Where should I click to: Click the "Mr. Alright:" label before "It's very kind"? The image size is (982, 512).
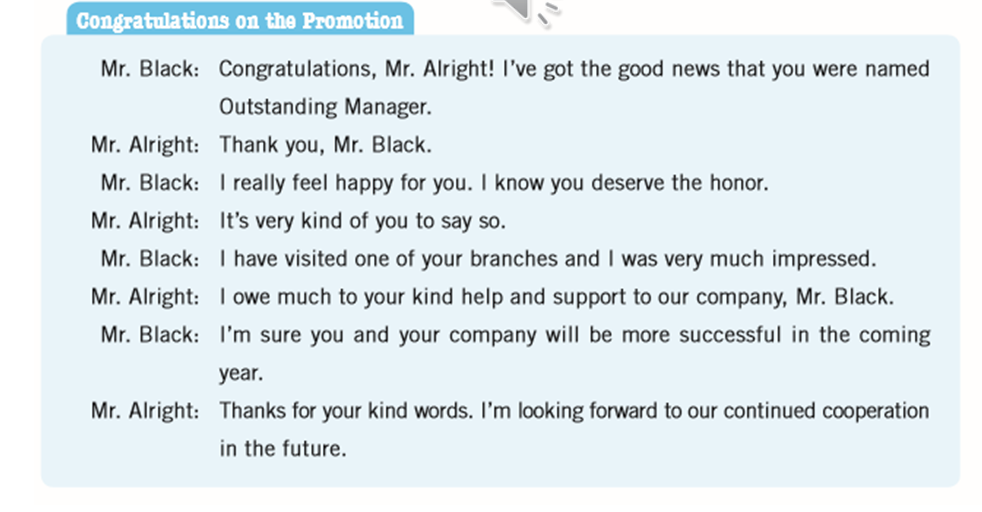pos(144,221)
